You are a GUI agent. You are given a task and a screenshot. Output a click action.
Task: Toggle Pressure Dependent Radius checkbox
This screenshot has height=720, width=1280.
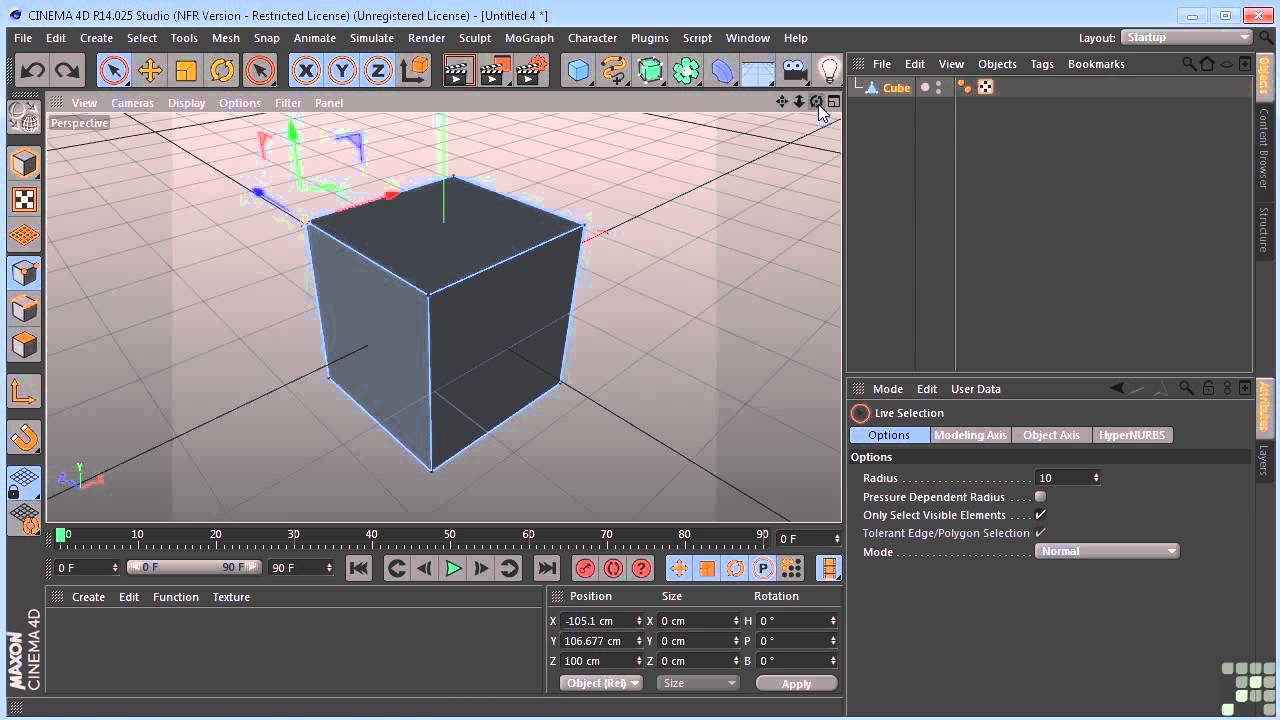click(1041, 497)
